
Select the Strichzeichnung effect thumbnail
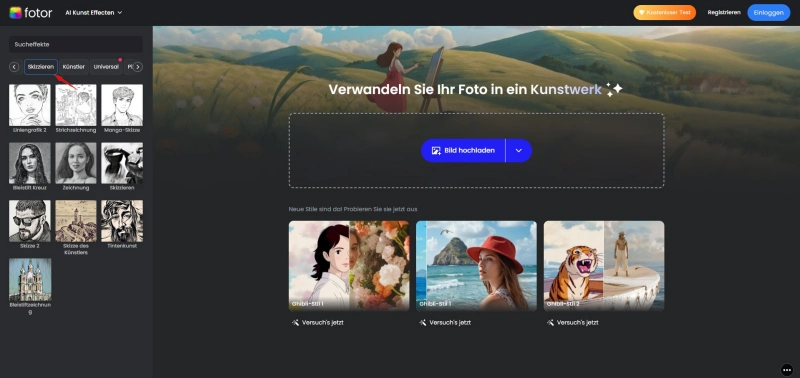pyautogui.click(x=76, y=105)
